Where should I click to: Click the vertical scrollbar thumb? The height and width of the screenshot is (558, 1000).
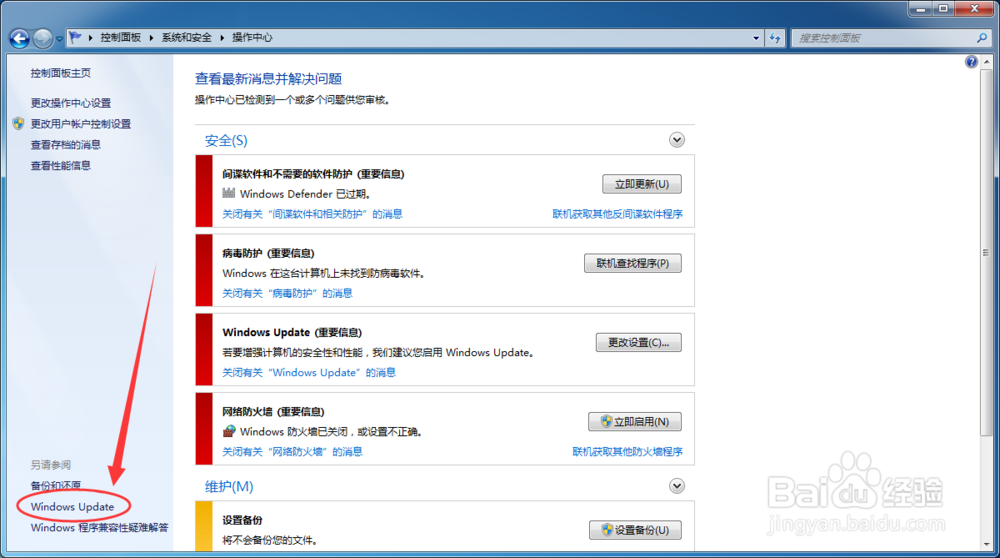[987, 253]
